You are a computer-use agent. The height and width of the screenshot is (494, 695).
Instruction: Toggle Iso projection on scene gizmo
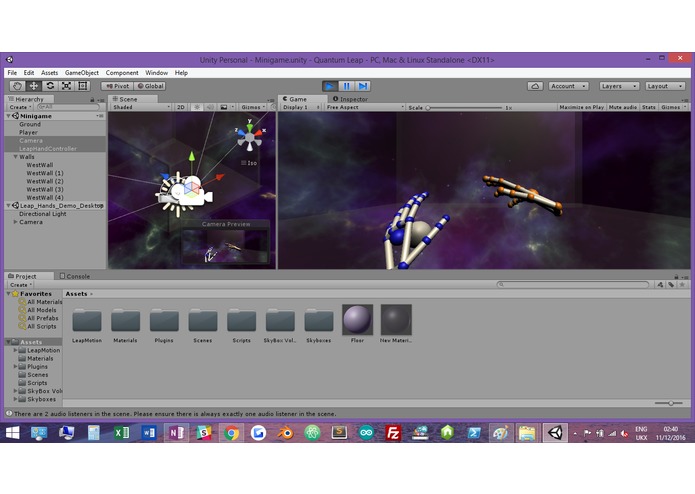point(249,163)
